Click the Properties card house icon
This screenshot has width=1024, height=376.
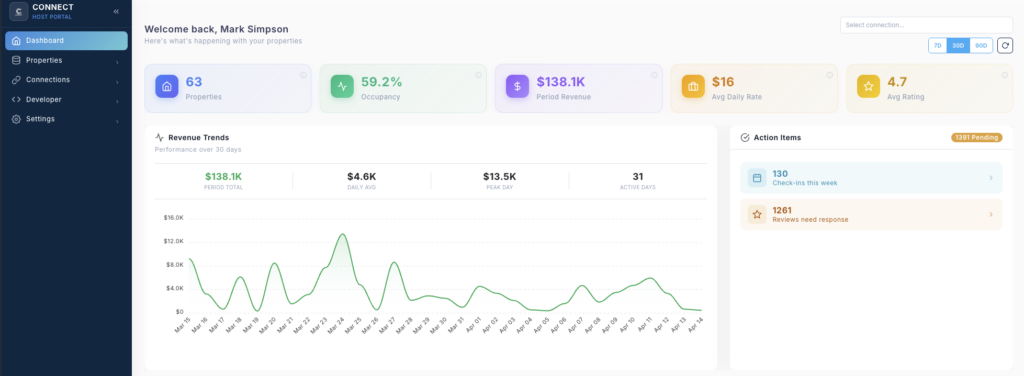tap(167, 86)
